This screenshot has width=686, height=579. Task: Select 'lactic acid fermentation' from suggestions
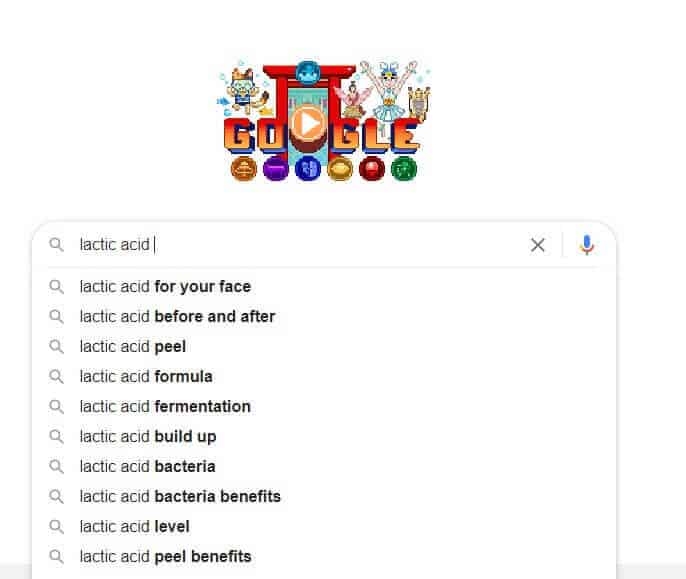324,407
